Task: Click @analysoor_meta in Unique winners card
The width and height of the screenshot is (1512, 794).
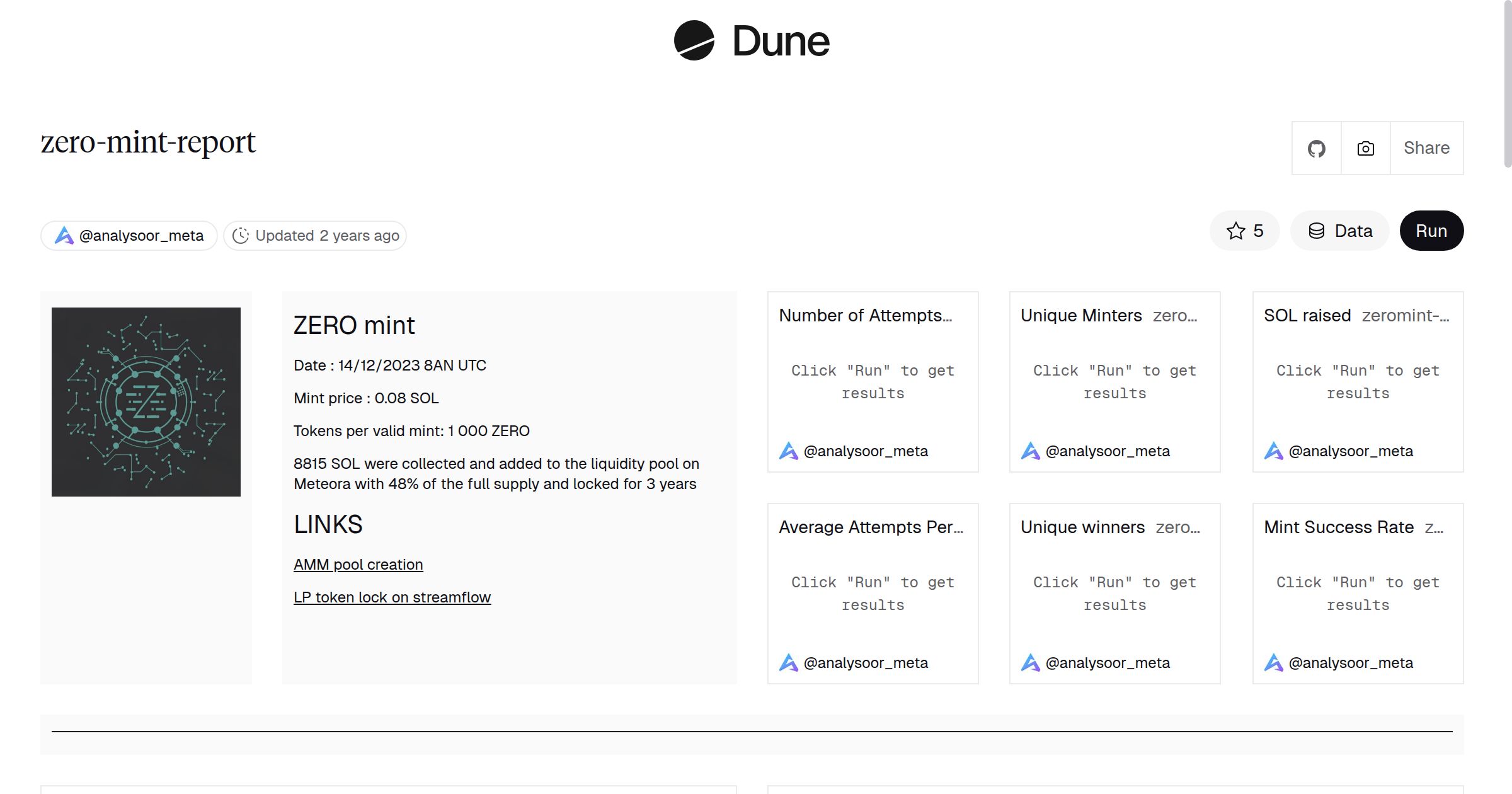Action: [x=1107, y=663]
